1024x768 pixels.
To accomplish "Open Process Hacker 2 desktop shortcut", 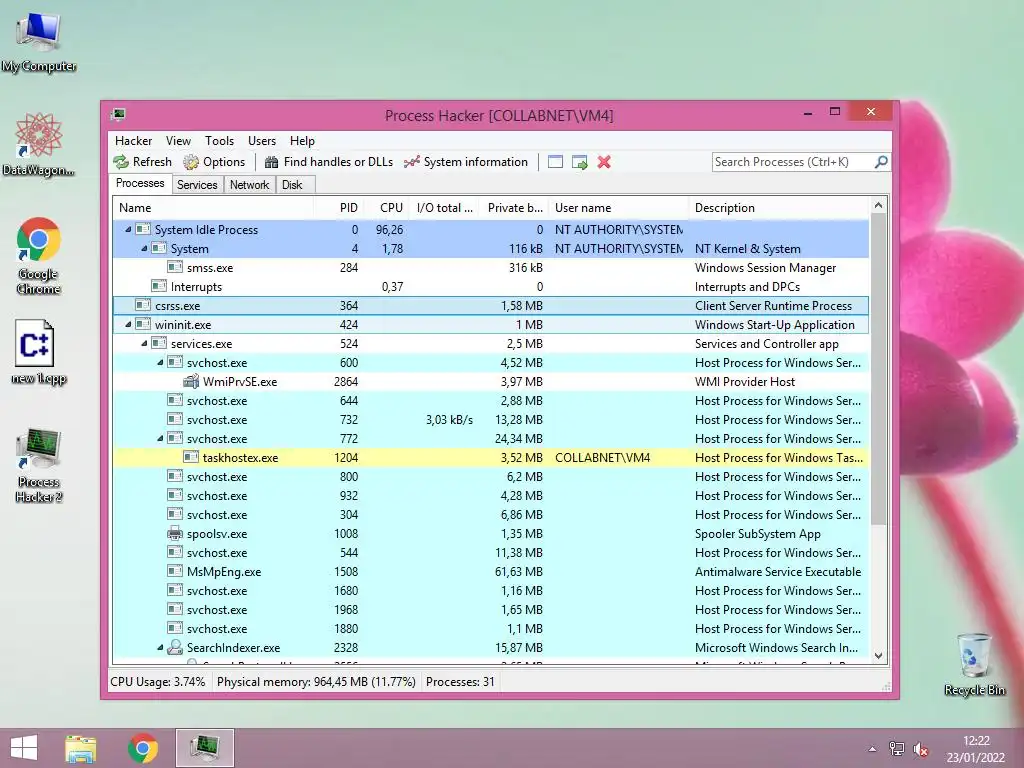I will [39, 466].
